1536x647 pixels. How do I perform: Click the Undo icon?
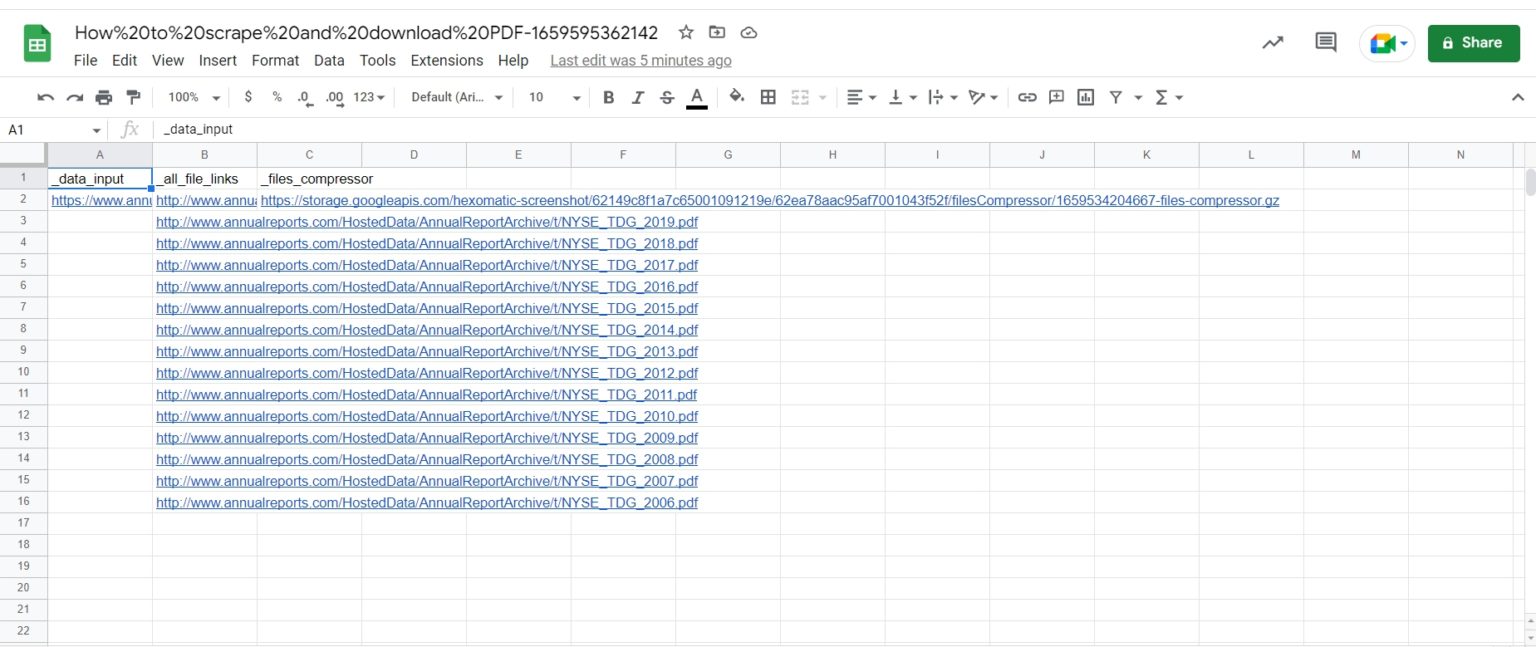45,97
